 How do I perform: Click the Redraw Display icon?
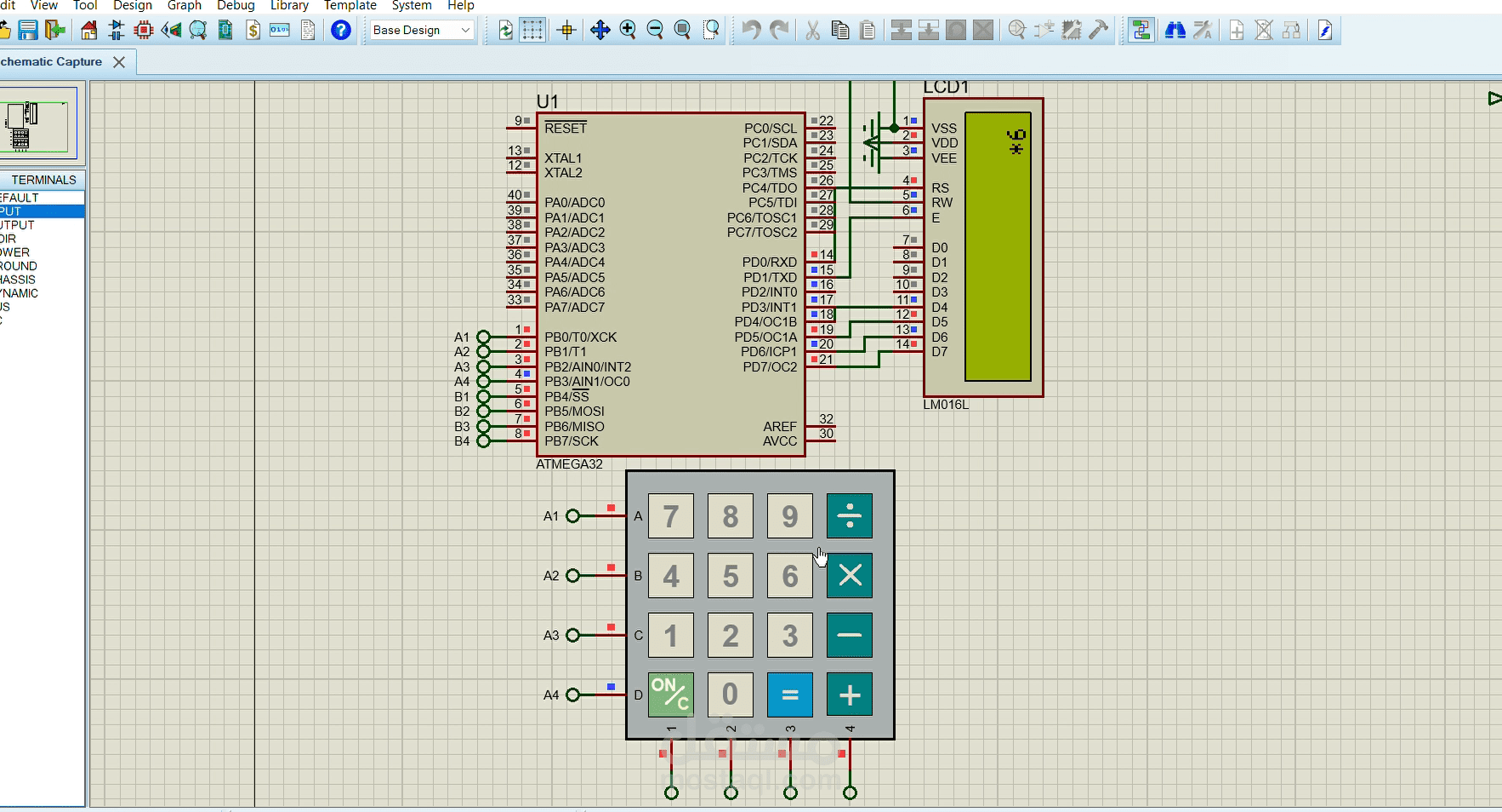(x=505, y=31)
